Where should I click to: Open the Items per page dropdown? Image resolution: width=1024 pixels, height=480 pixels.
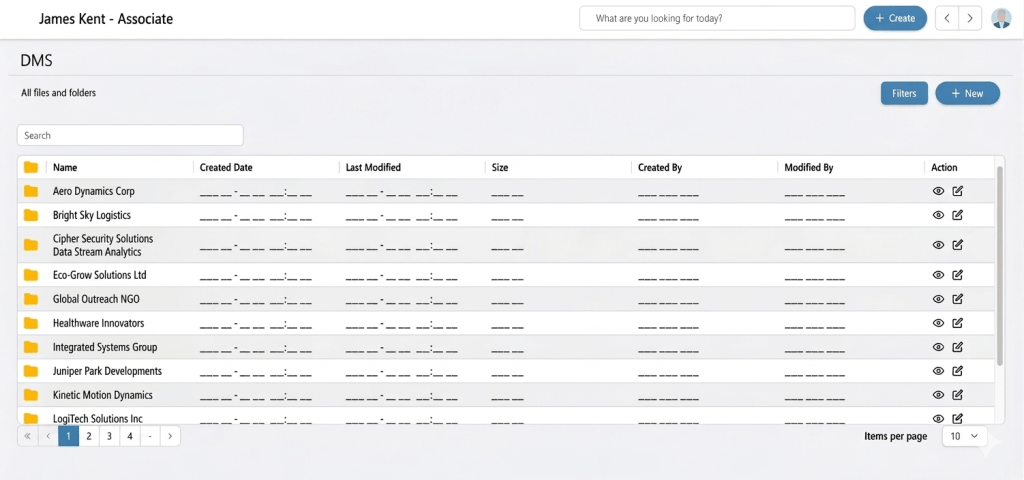965,436
